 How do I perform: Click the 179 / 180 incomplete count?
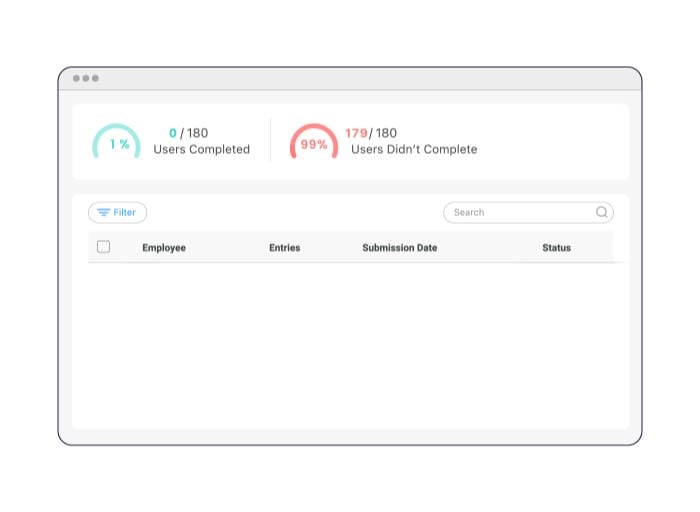(370, 133)
